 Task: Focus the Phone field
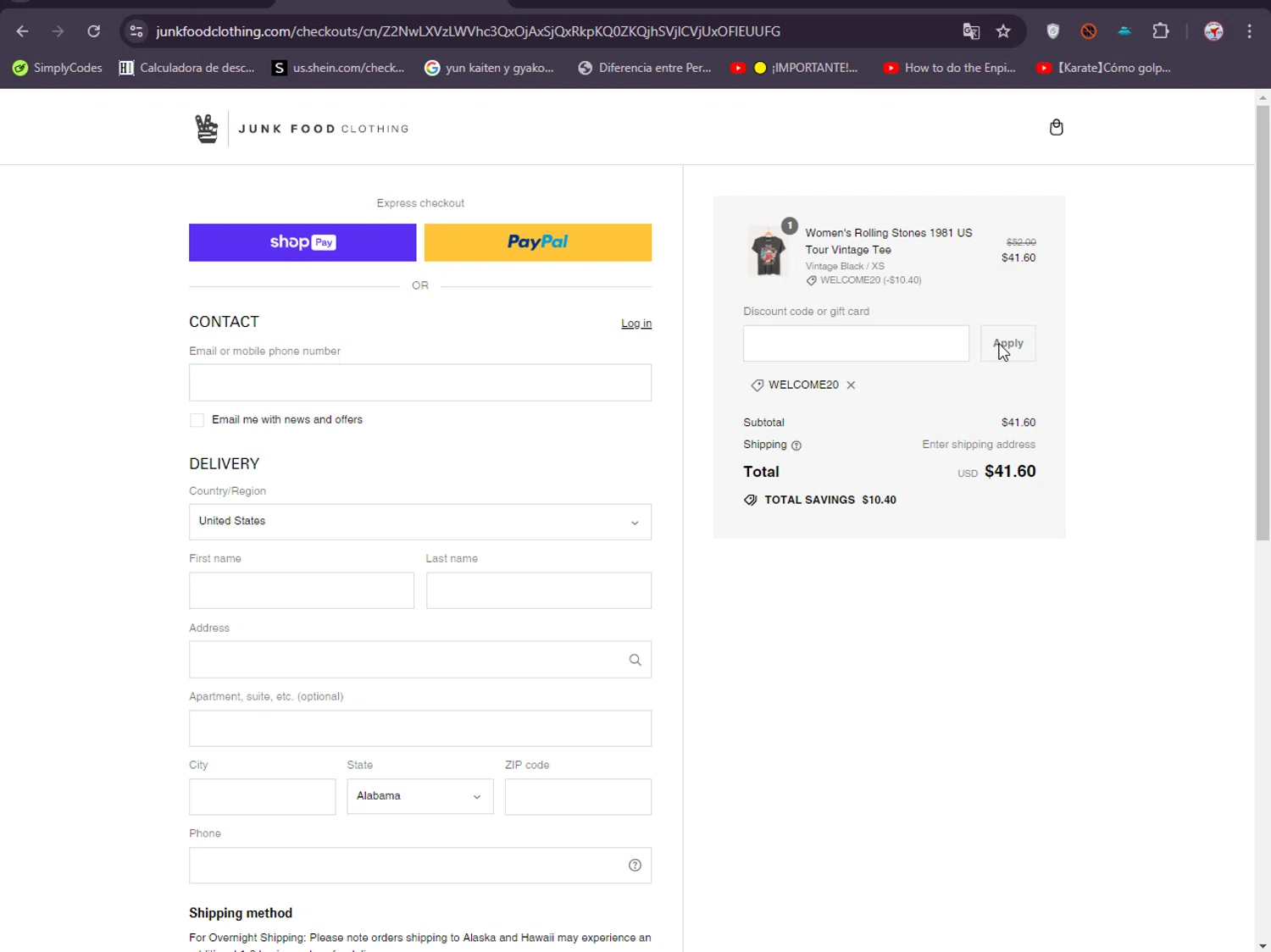tap(420, 866)
